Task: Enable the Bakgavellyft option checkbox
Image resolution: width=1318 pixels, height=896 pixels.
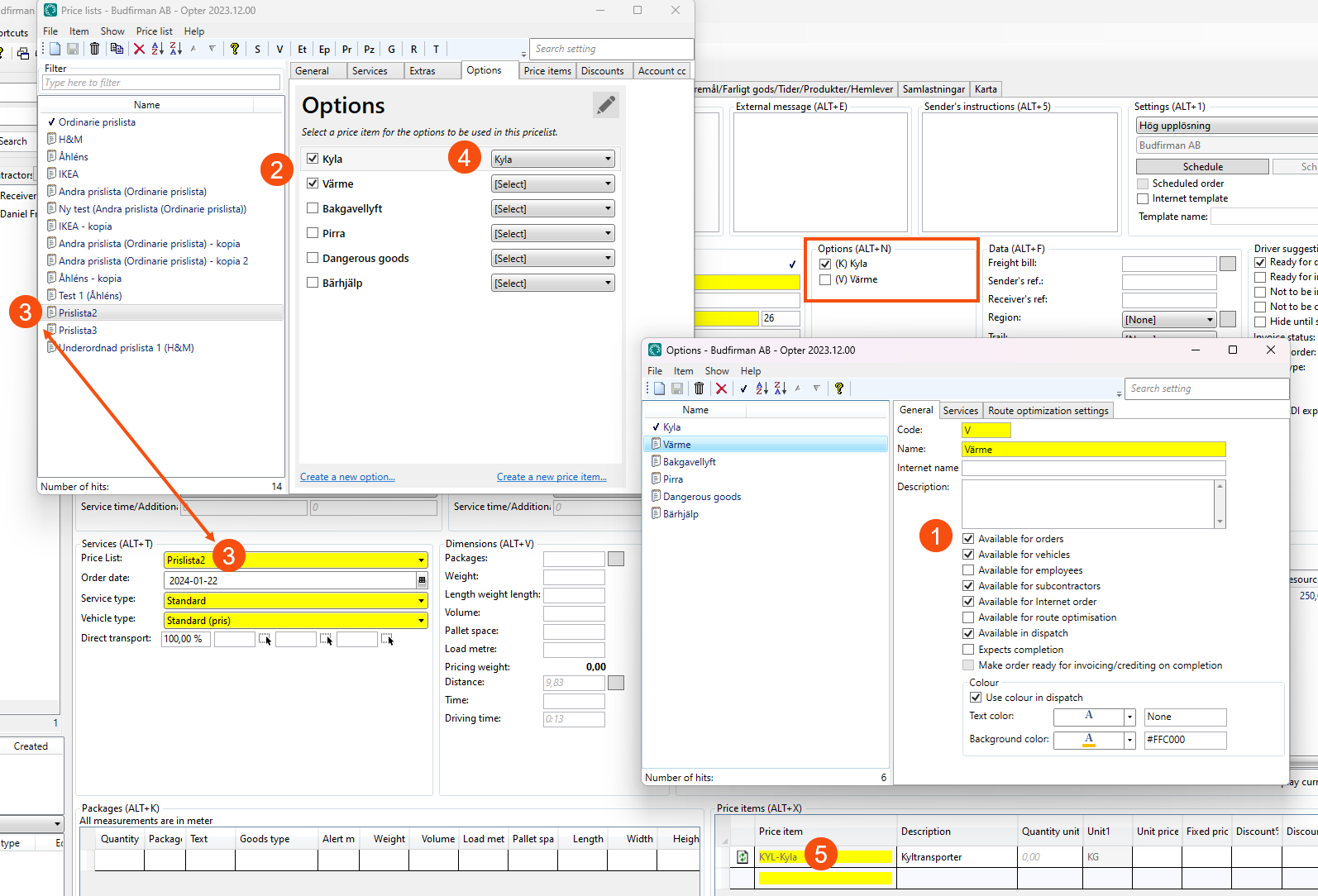Action: pyautogui.click(x=313, y=208)
